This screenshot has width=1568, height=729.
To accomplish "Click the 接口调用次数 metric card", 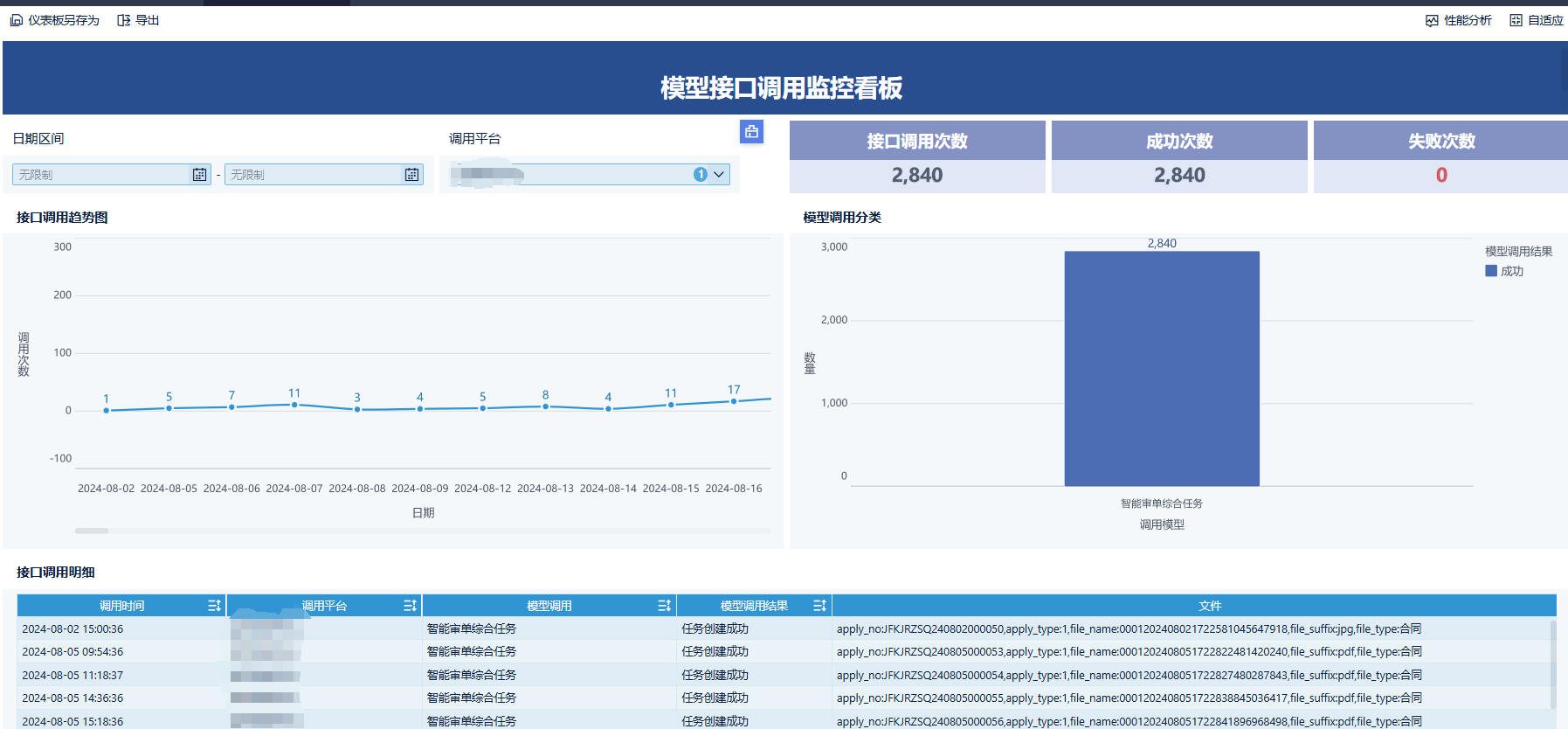I will pos(916,157).
